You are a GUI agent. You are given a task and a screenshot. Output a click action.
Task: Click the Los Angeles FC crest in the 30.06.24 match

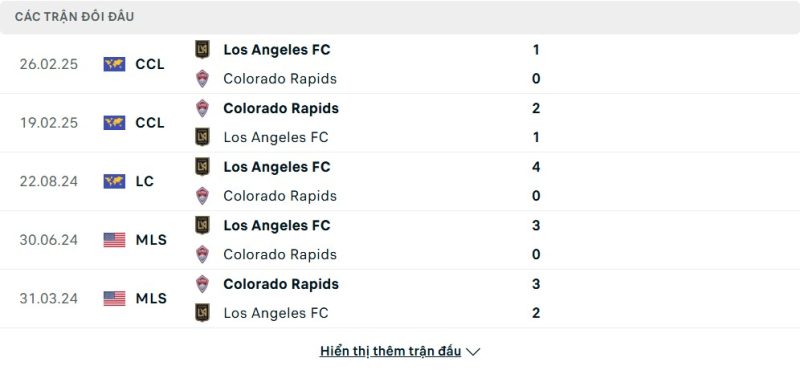tap(203, 225)
